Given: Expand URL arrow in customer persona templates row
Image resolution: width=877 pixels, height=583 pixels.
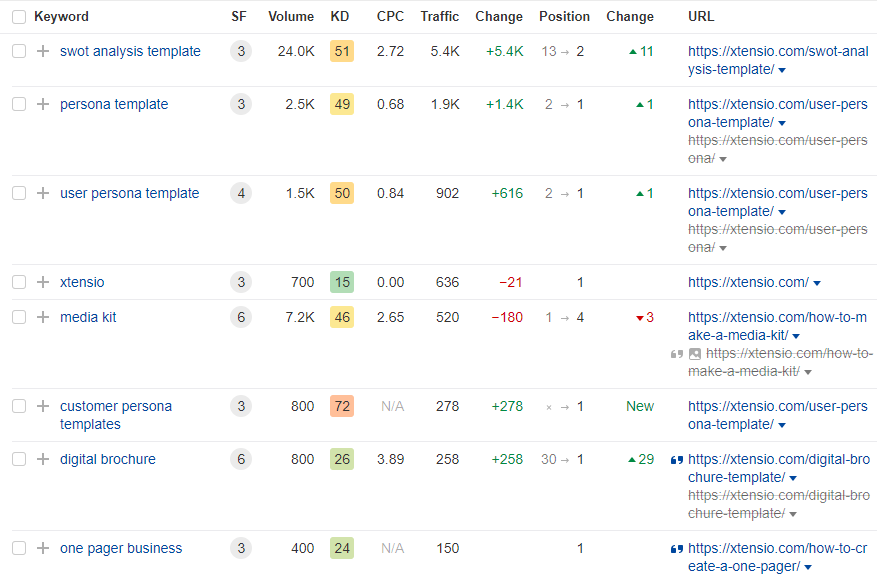Looking at the screenshot, I should tap(782, 426).
